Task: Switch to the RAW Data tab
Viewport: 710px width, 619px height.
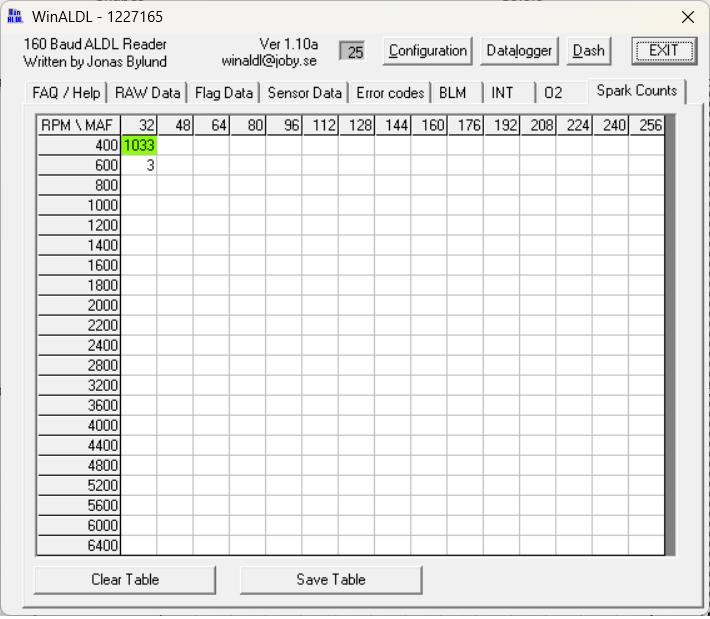Action: click(148, 93)
